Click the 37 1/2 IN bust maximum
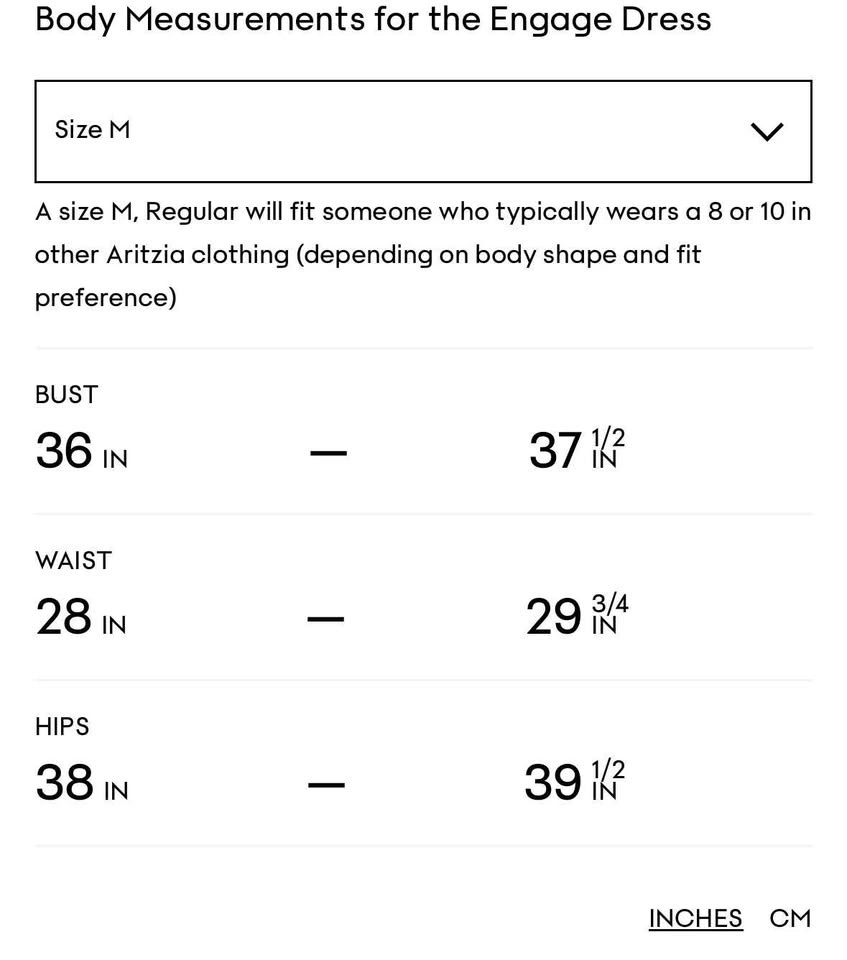The width and height of the screenshot is (847, 960). [576, 451]
